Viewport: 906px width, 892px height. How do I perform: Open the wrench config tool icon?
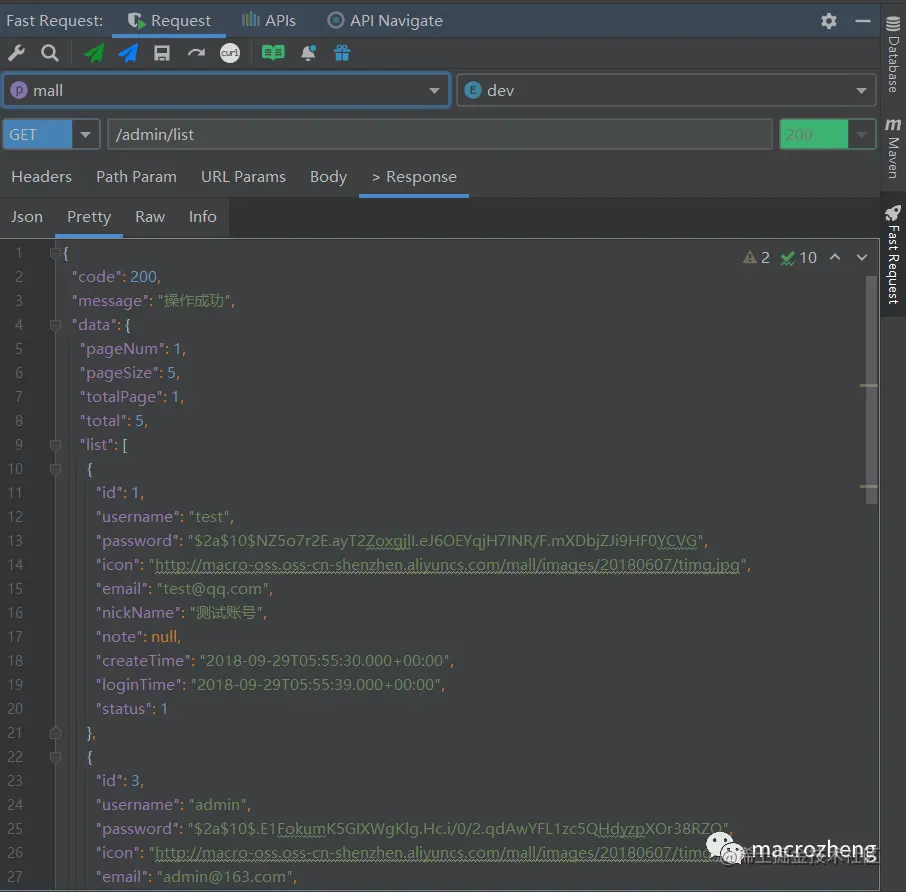(16, 53)
